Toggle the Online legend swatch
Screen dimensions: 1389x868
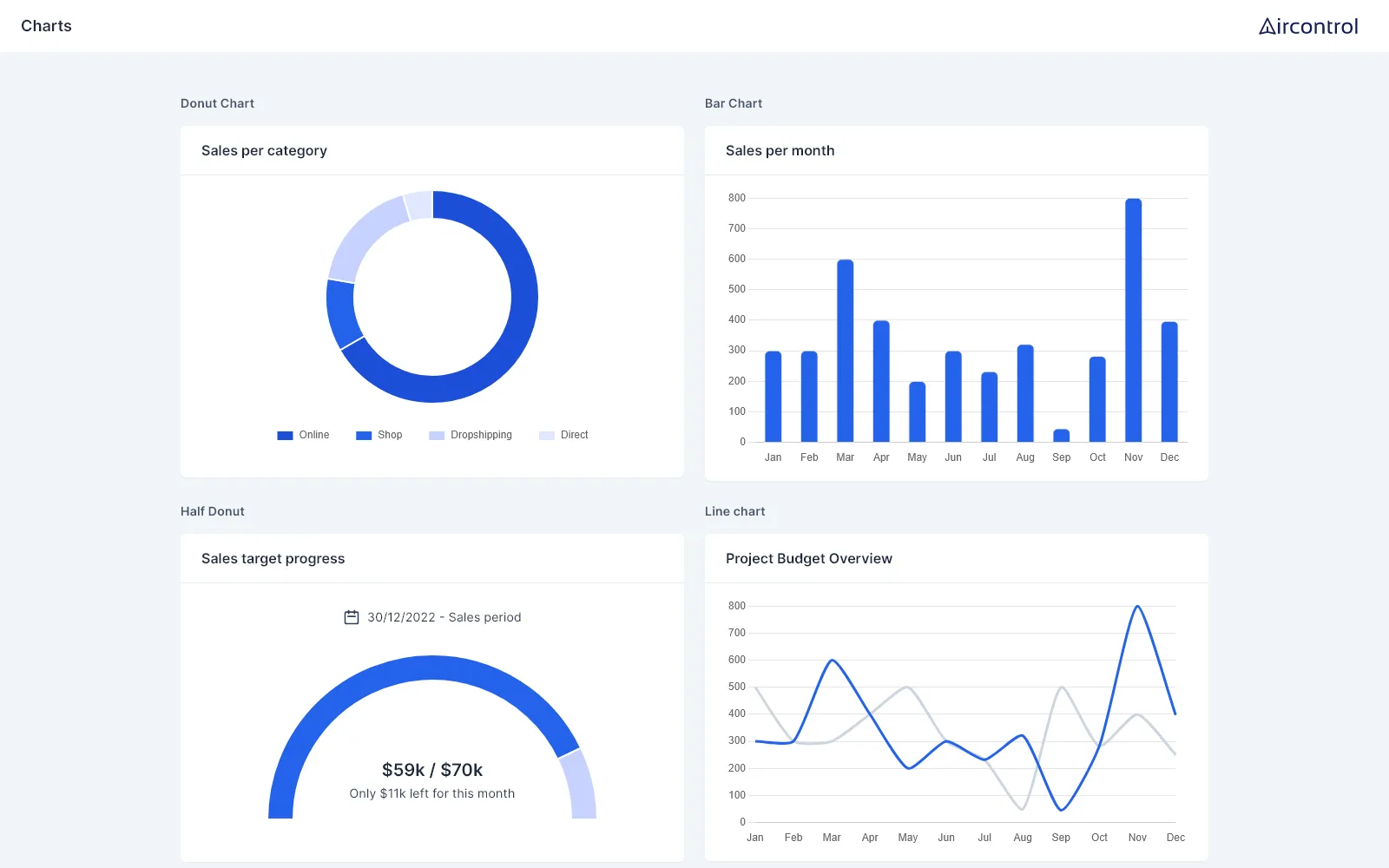pos(285,436)
